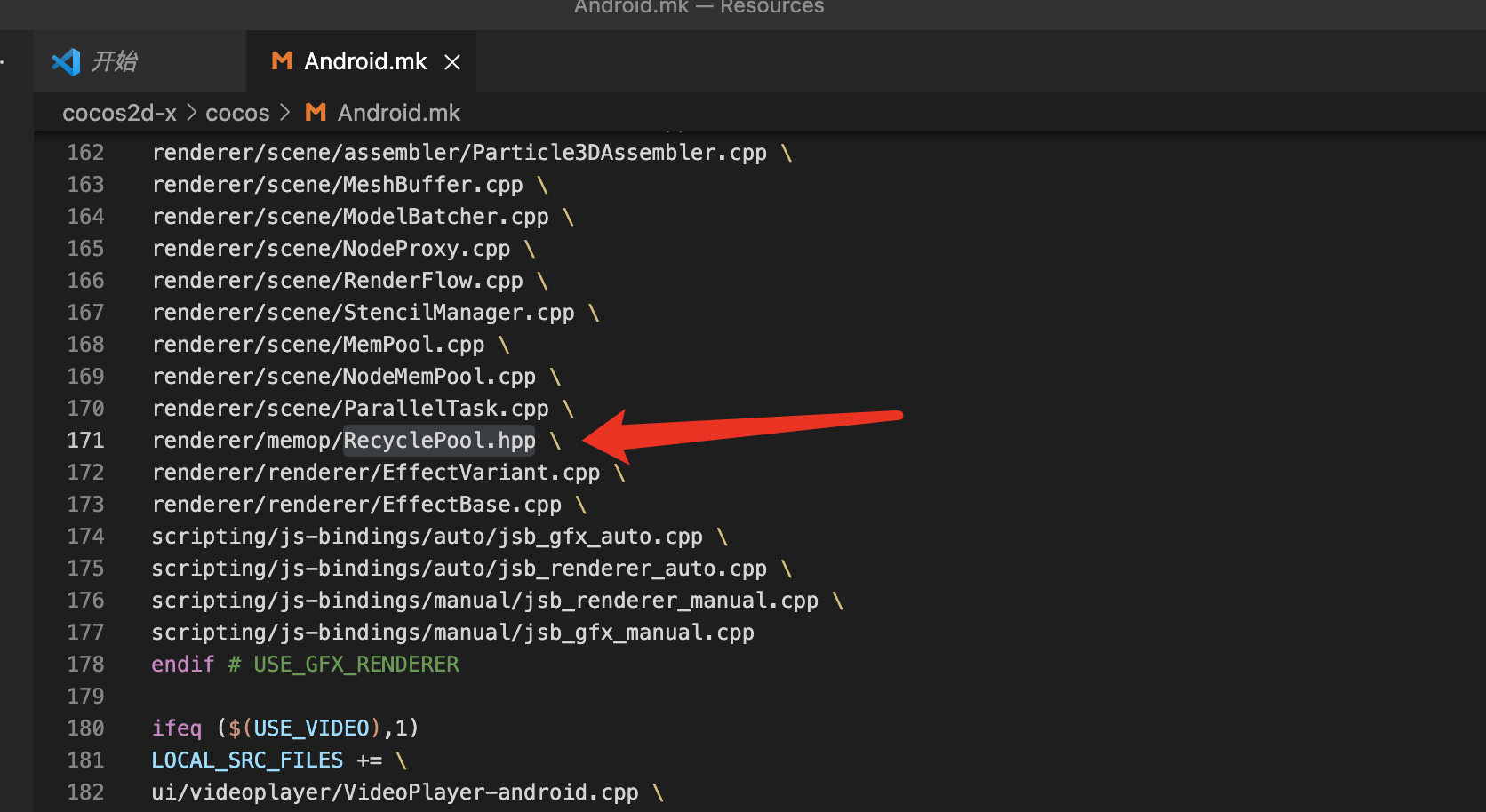
Task: Click the orange M makefile icon in tab
Action: (x=282, y=60)
